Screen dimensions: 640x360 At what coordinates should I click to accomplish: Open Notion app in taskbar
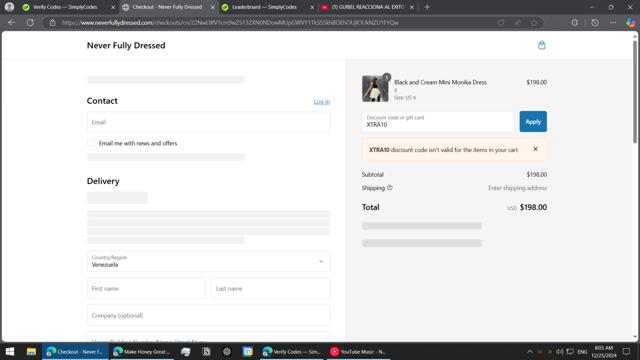206,351
